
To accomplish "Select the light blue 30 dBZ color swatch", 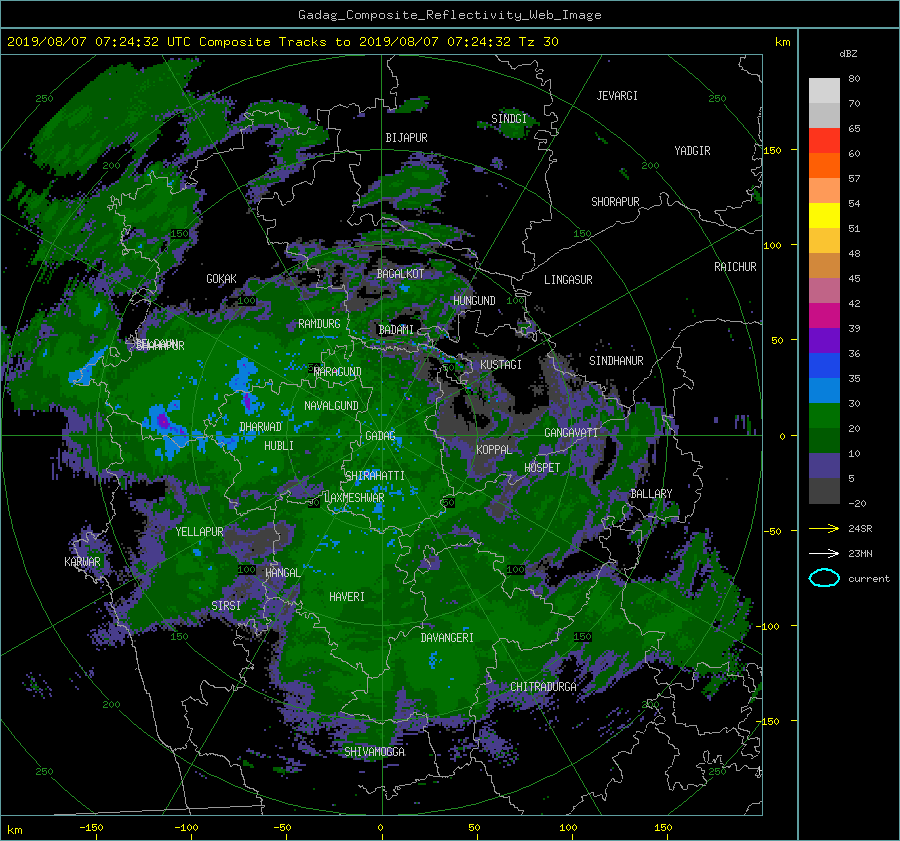I will [x=824, y=390].
